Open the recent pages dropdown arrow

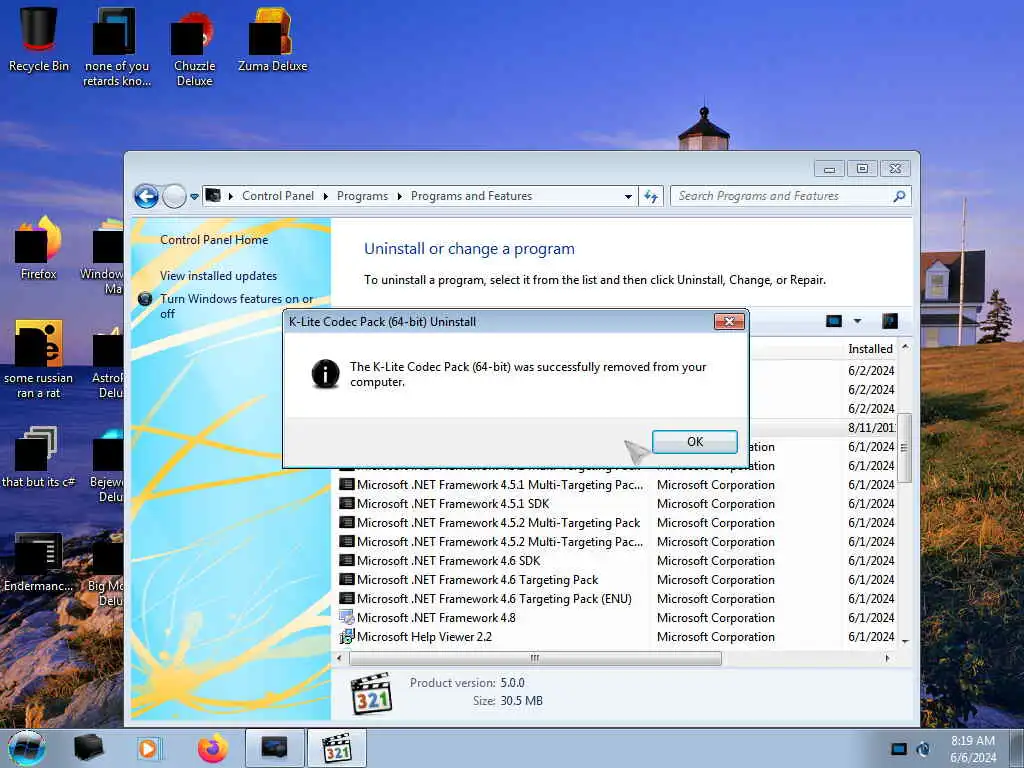[194, 197]
